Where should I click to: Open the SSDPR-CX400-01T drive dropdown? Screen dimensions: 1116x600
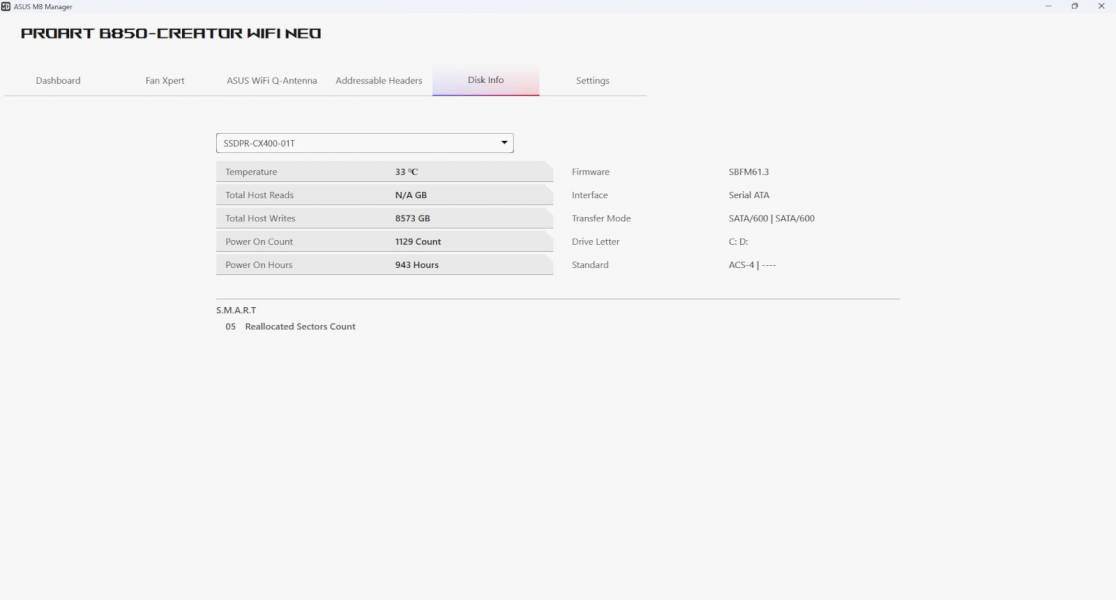click(364, 143)
